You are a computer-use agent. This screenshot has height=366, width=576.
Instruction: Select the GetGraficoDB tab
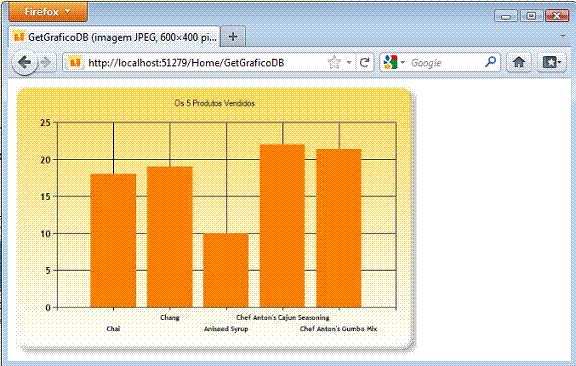pyautogui.click(x=114, y=37)
